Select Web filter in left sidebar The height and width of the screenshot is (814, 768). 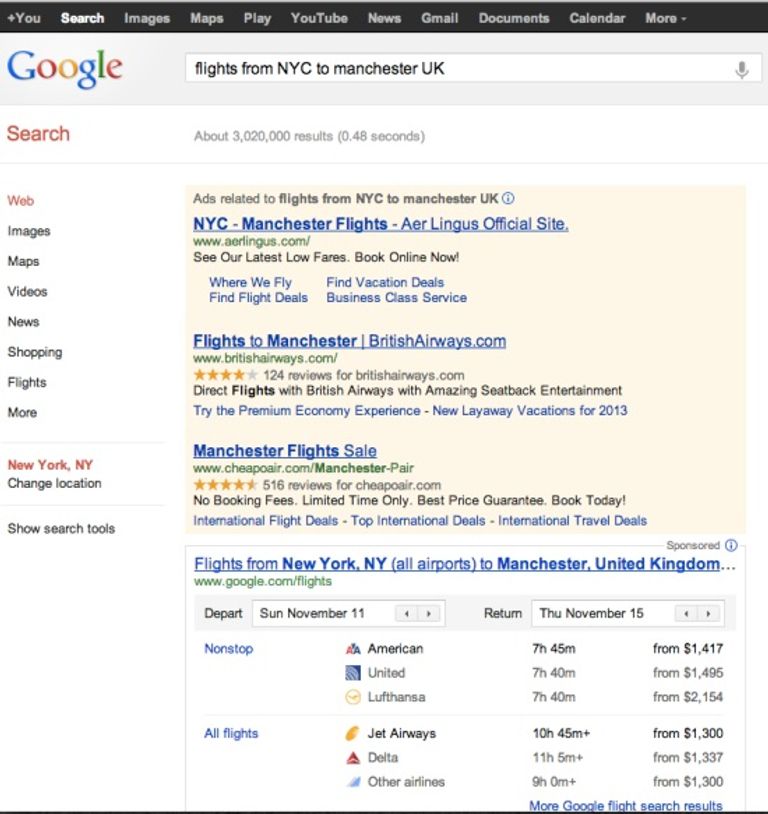tap(21, 200)
